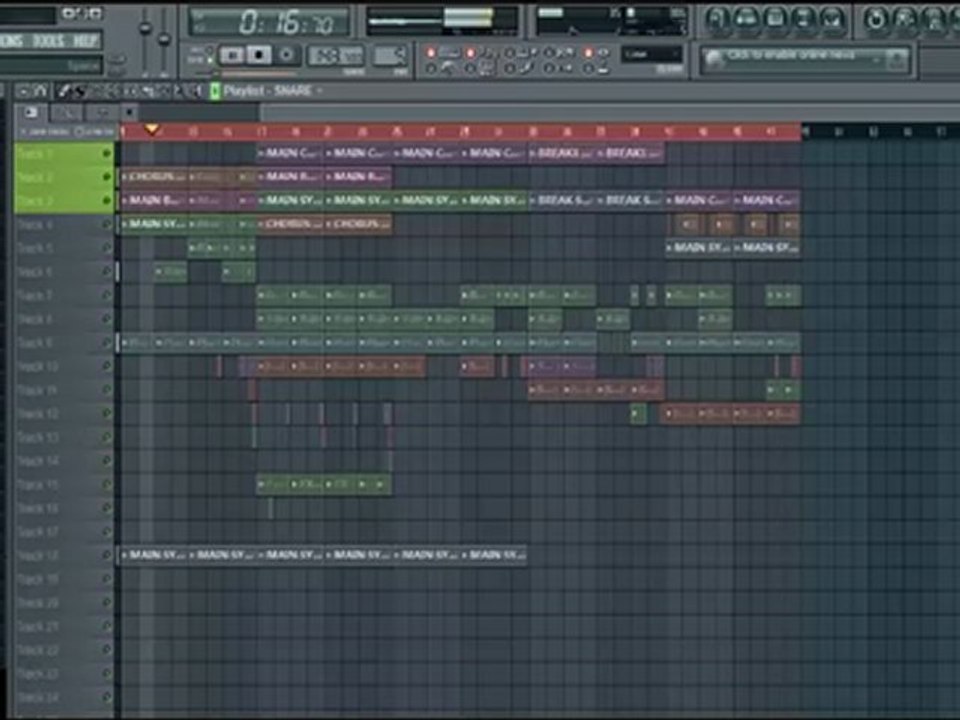Open the Playlist options menu icon
Viewport: 960px width, 720px height.
click(24, 91)
